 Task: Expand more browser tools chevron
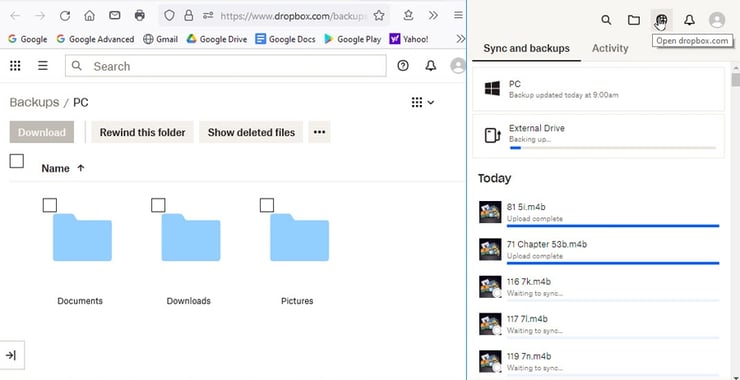(x=433, y=16)
